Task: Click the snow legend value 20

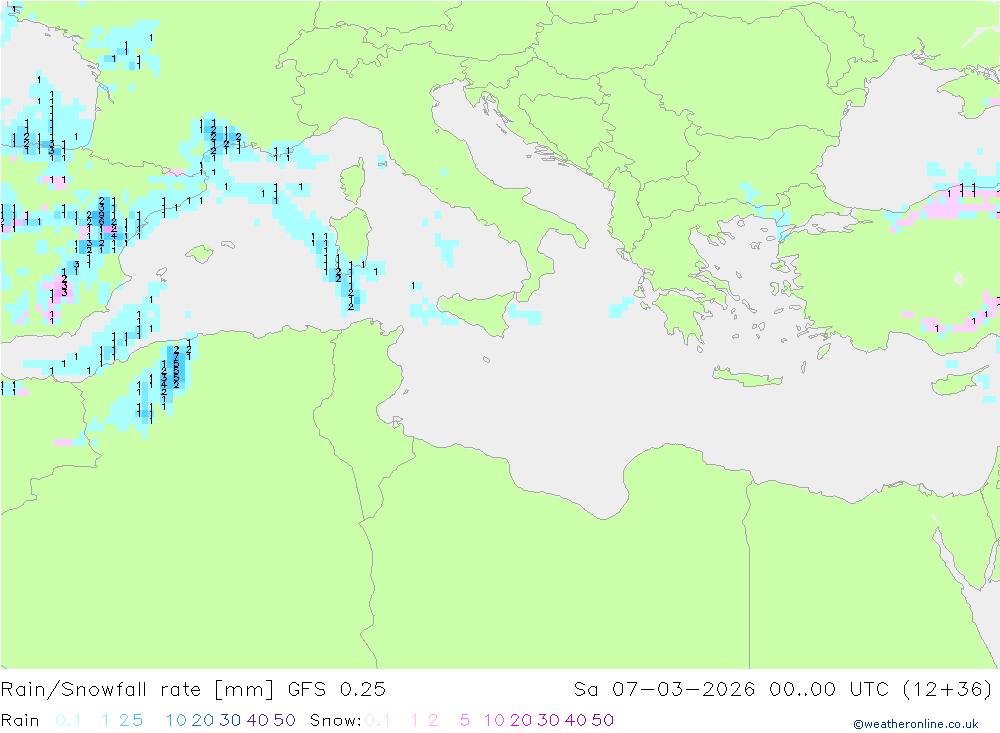Action: 521,720
